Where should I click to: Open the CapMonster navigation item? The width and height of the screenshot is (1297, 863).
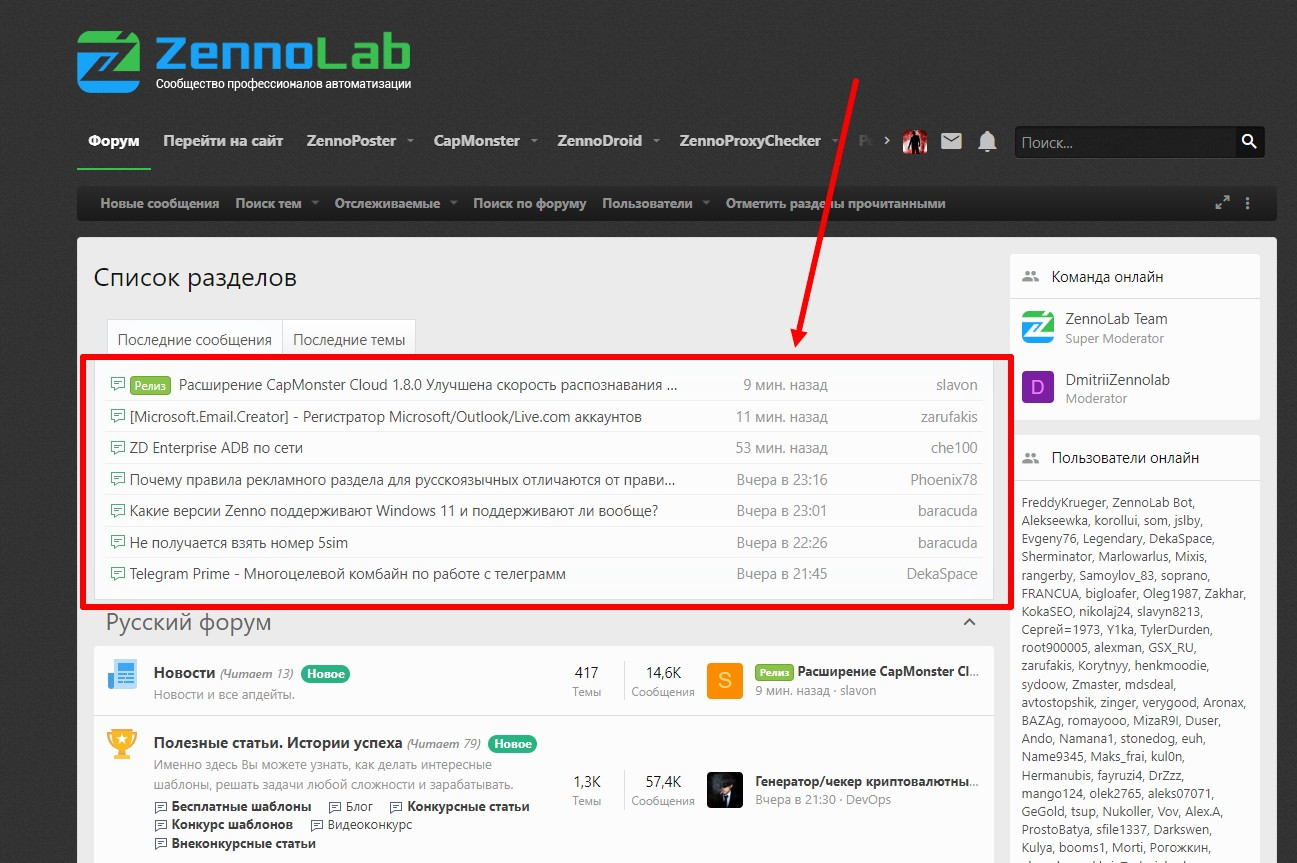click(x=477, y=141)
